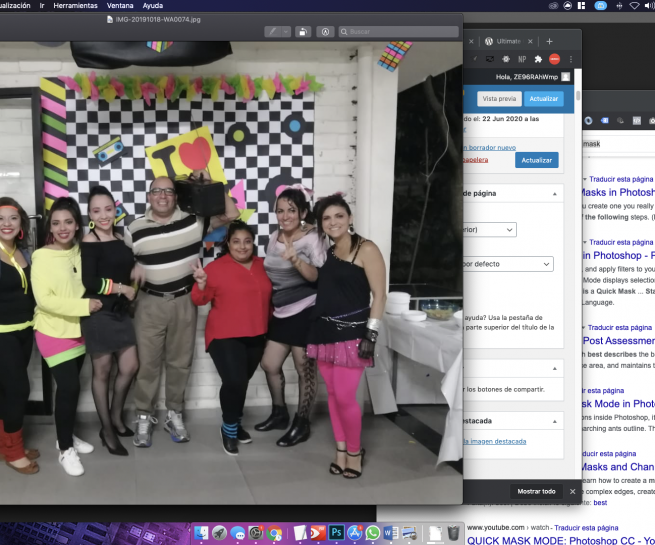655x545 pixels.
Task: Open a new Chrome tab
Action: (x=549, y=41)
